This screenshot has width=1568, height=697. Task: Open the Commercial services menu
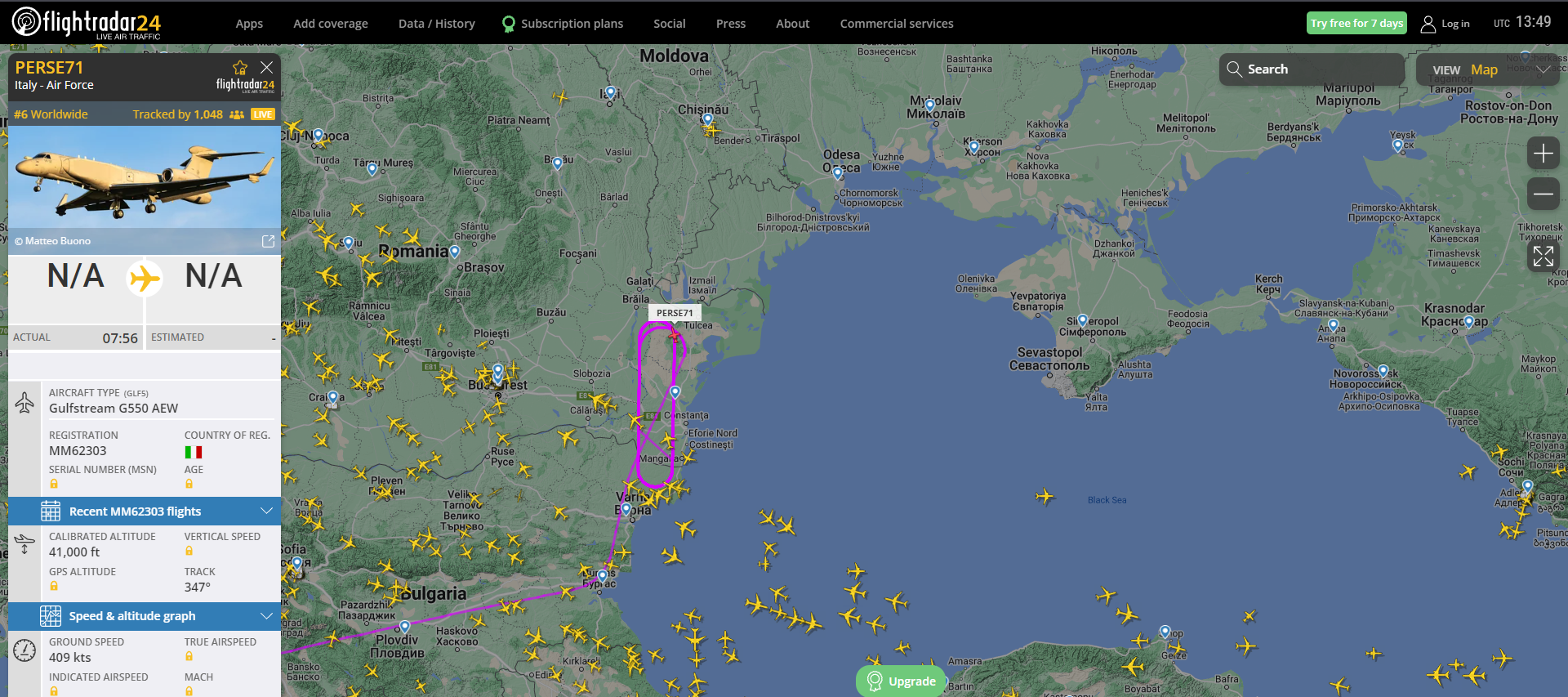[x=897, y=24]
